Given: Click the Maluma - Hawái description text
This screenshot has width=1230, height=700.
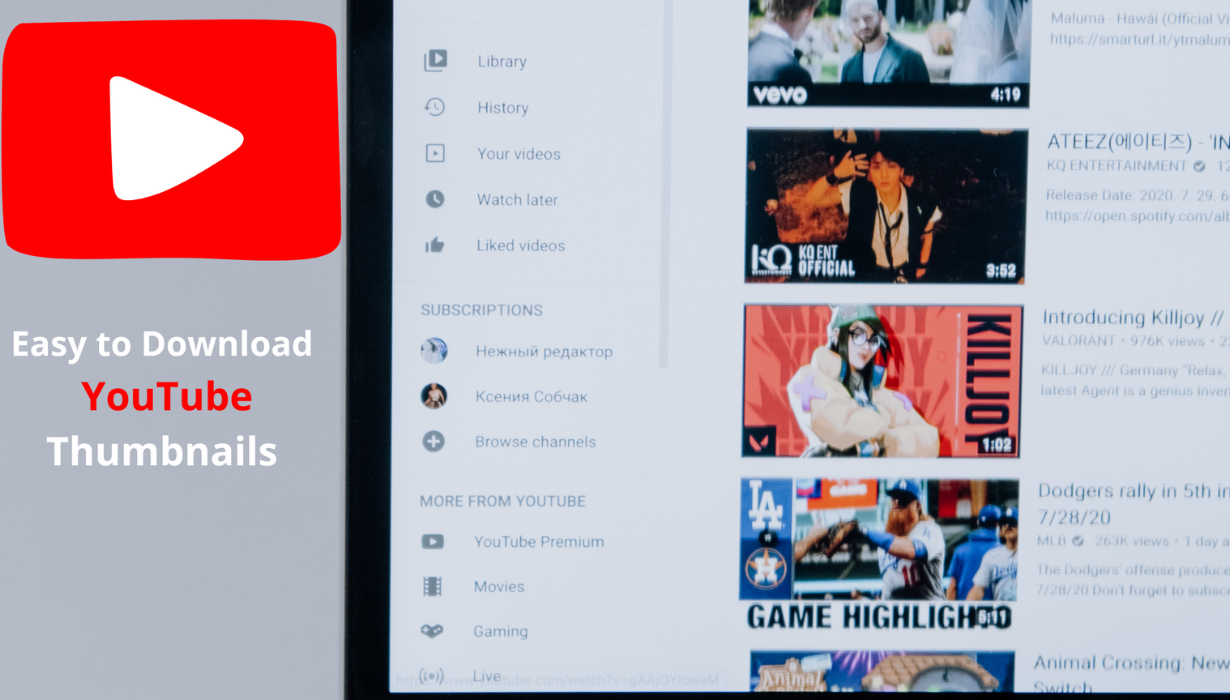Looking at the screenshot, I should [1140, 17].
